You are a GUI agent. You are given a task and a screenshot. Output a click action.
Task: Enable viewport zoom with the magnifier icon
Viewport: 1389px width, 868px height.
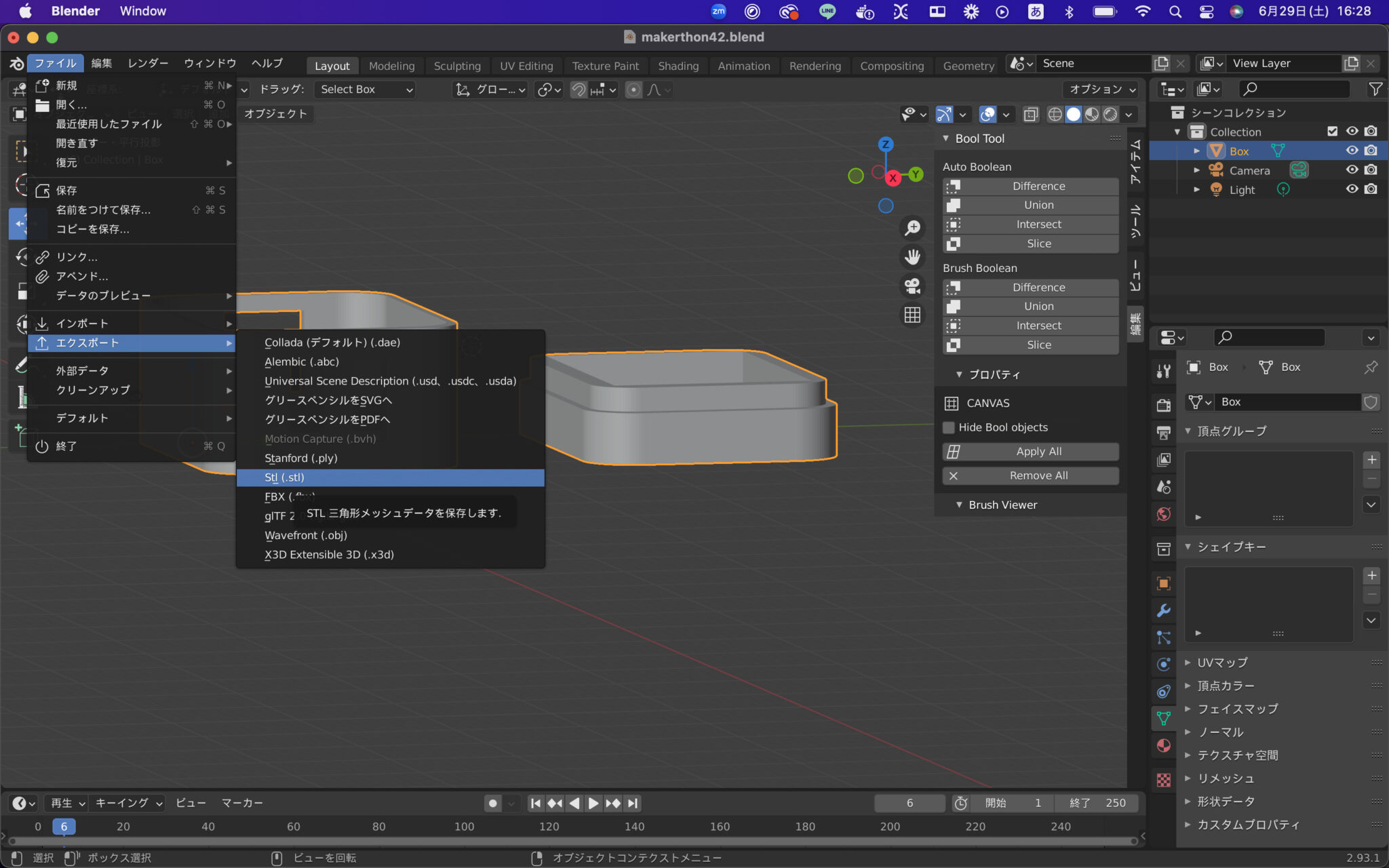tap(912, 228)
